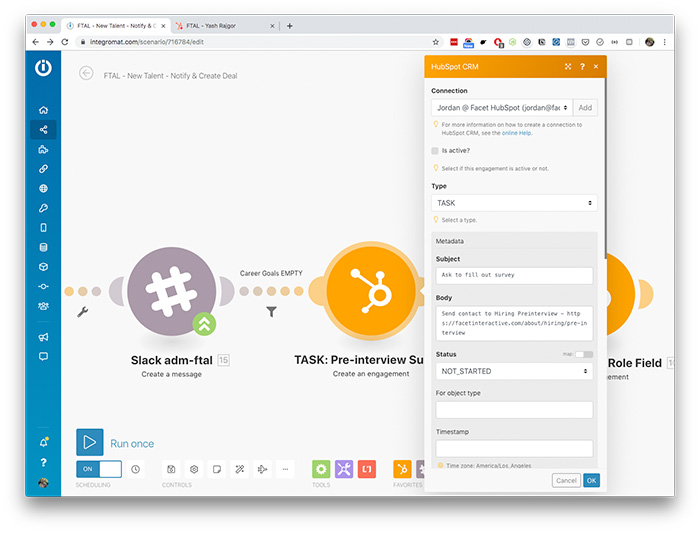This screenshot has height=533, width=700.
Task: Open a new browser tab
Action: coord(290,26)
